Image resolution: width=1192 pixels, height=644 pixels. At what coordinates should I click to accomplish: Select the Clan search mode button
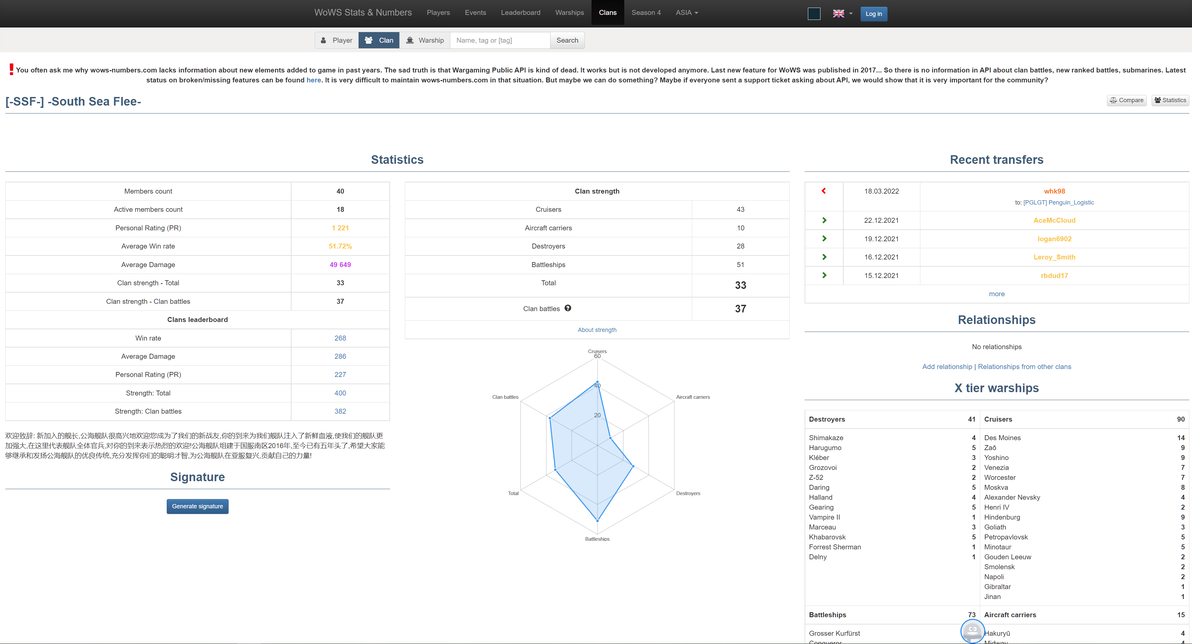coord(379,40)
